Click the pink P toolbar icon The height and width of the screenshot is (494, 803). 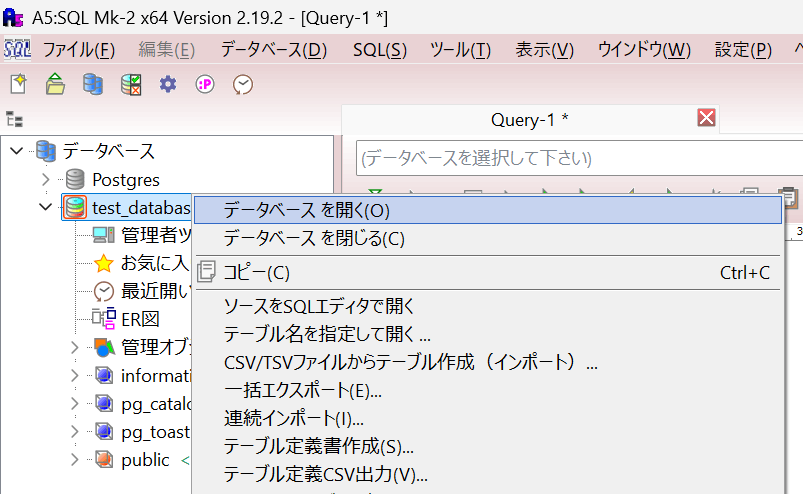coord(205,84)
